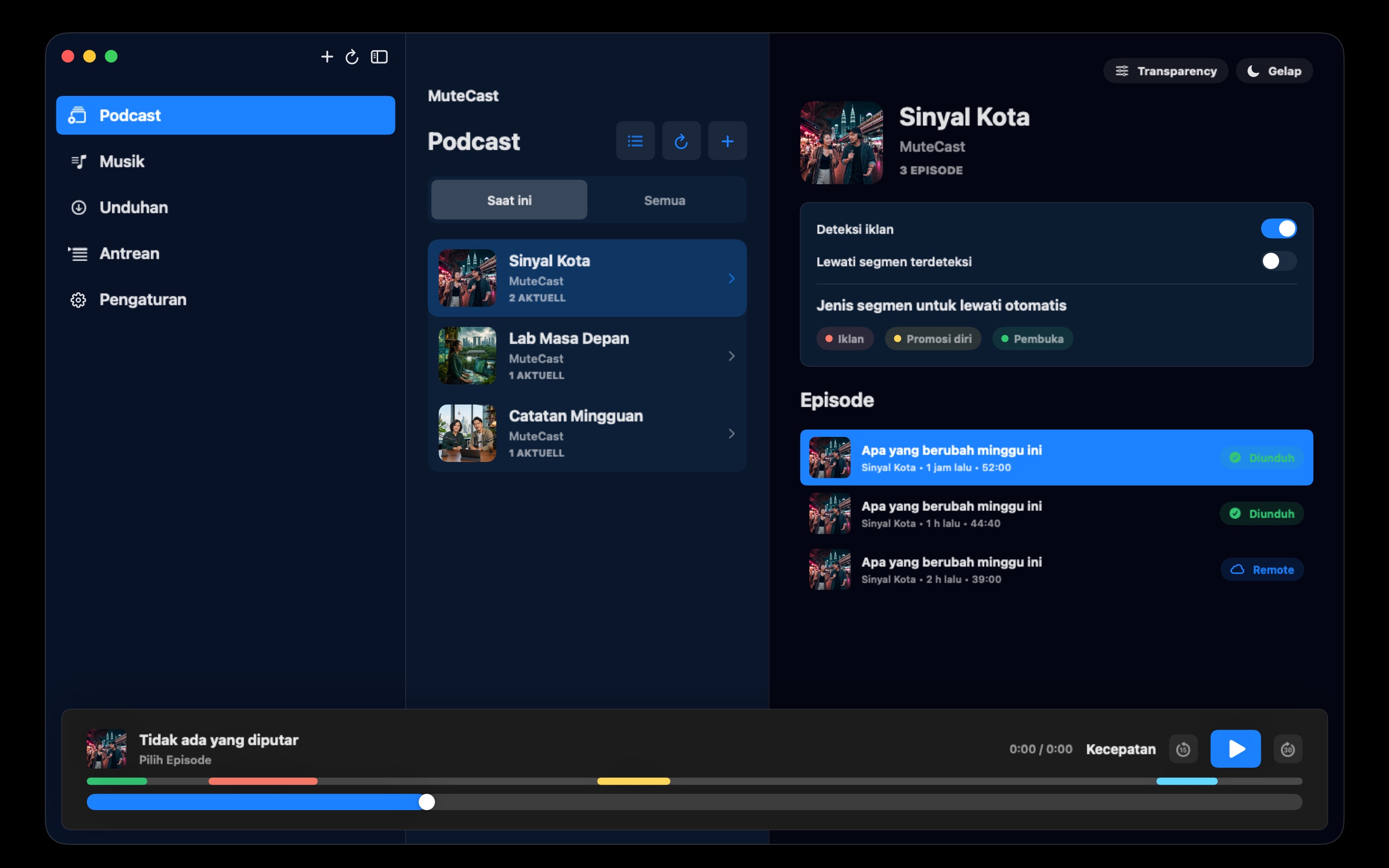
Task: Toggle the Promosi diri segment chip
Action: [933, 339]
